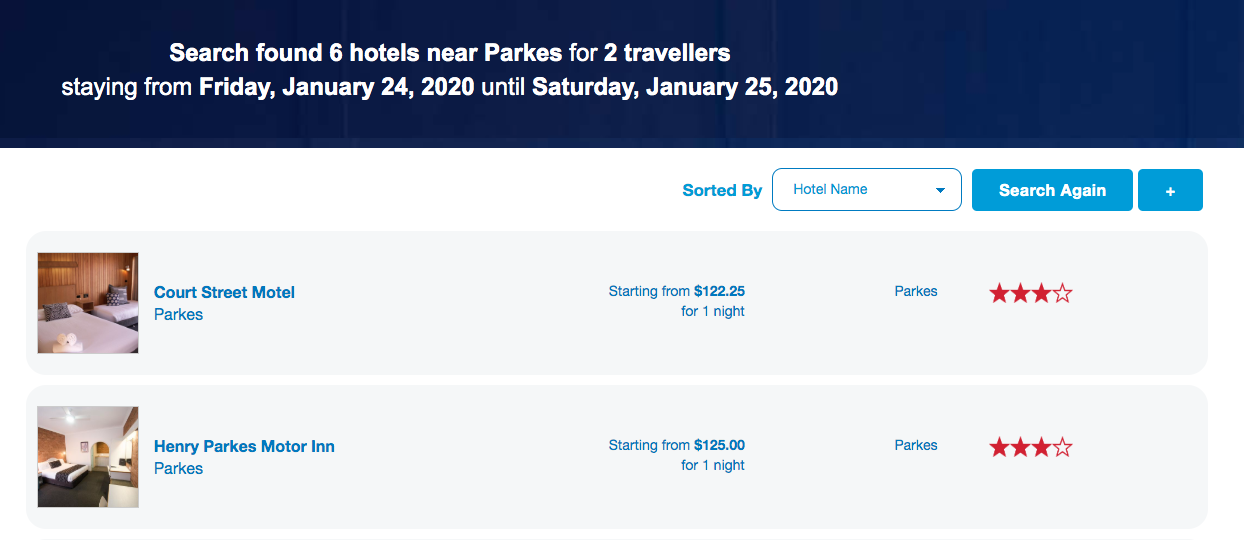Click the small arrow in the sort selector
This screenshot has height=540, width=1244.
[x=940, y=191]
